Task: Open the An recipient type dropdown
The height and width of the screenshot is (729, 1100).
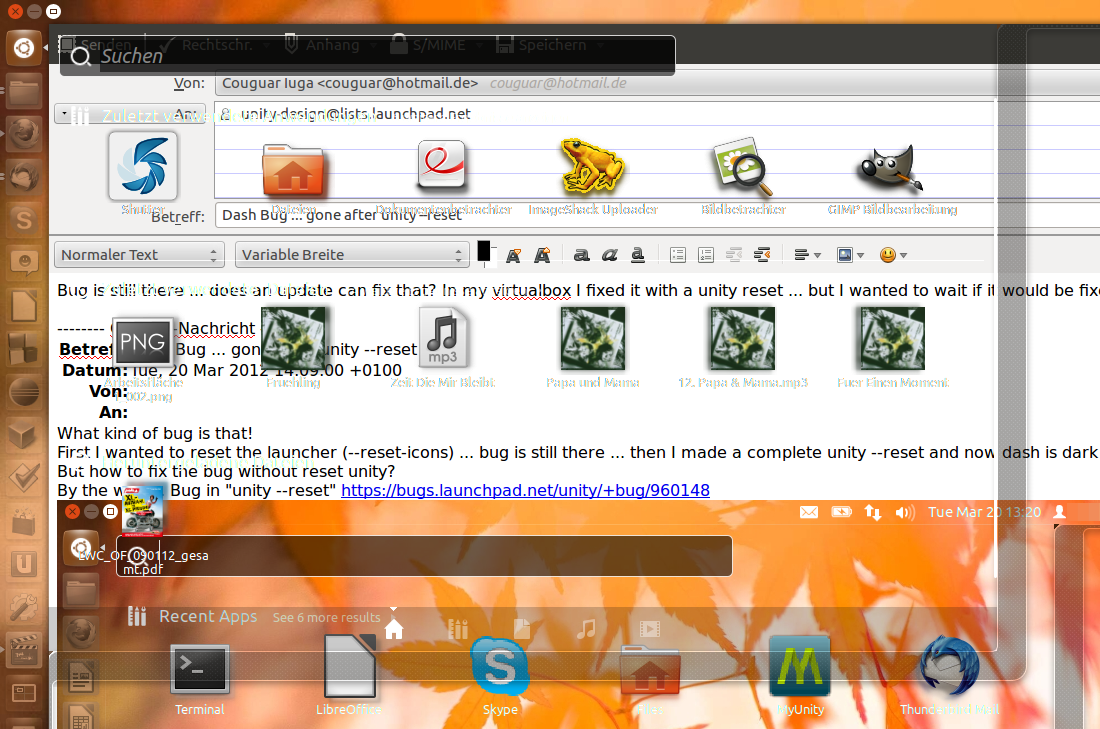Action: coord(129,114)
